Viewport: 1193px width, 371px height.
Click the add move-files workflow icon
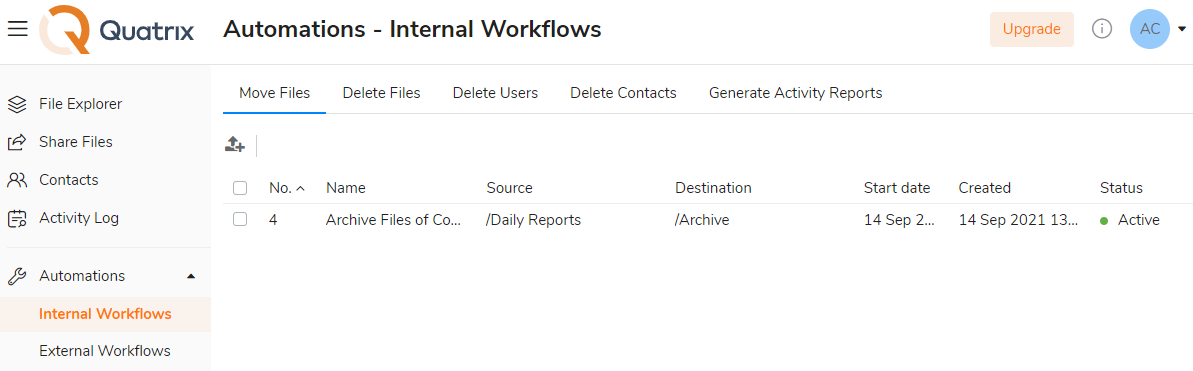[x=234, y=144]
